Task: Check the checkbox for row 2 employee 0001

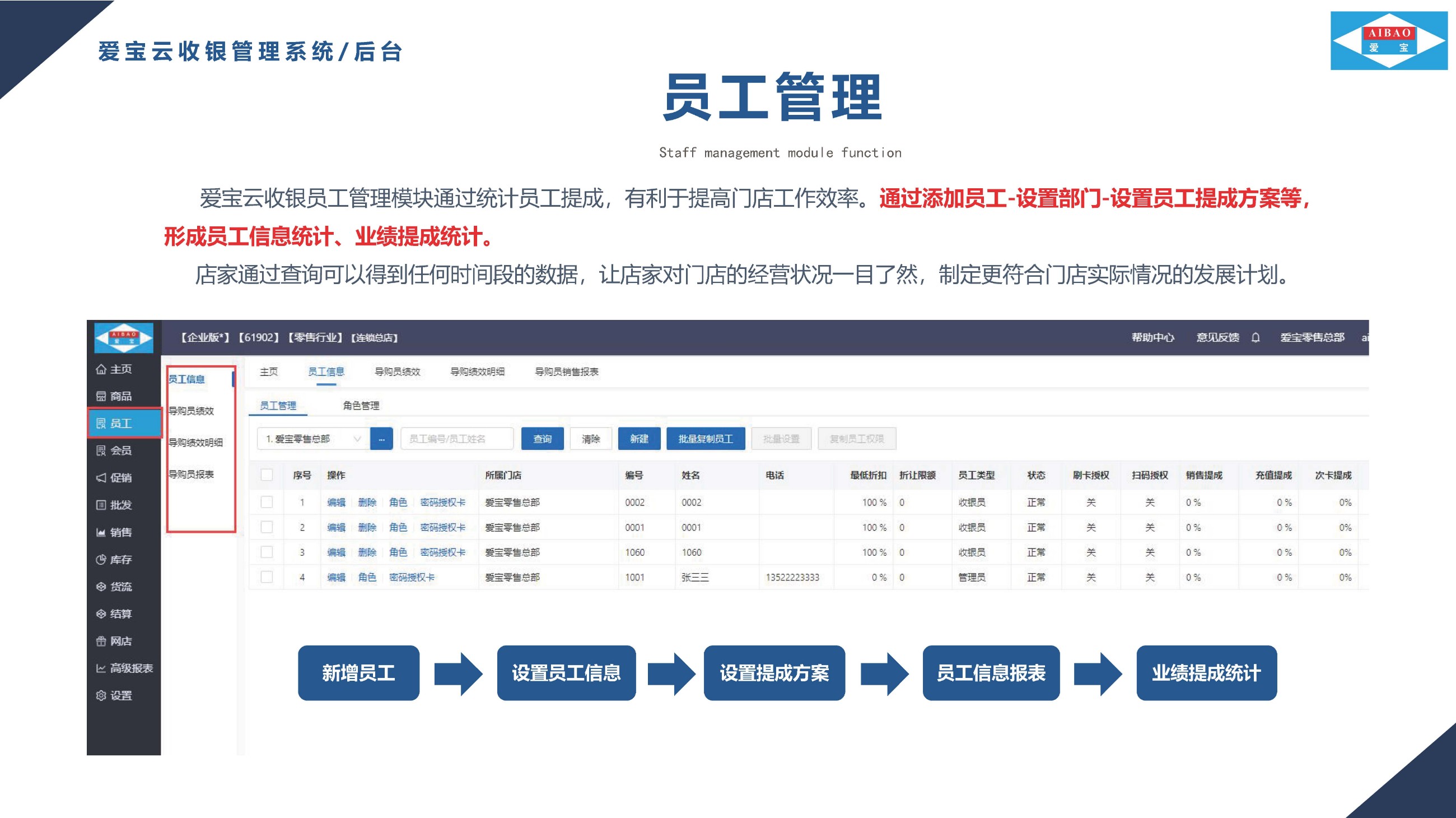Action: [x=267, y=527]
